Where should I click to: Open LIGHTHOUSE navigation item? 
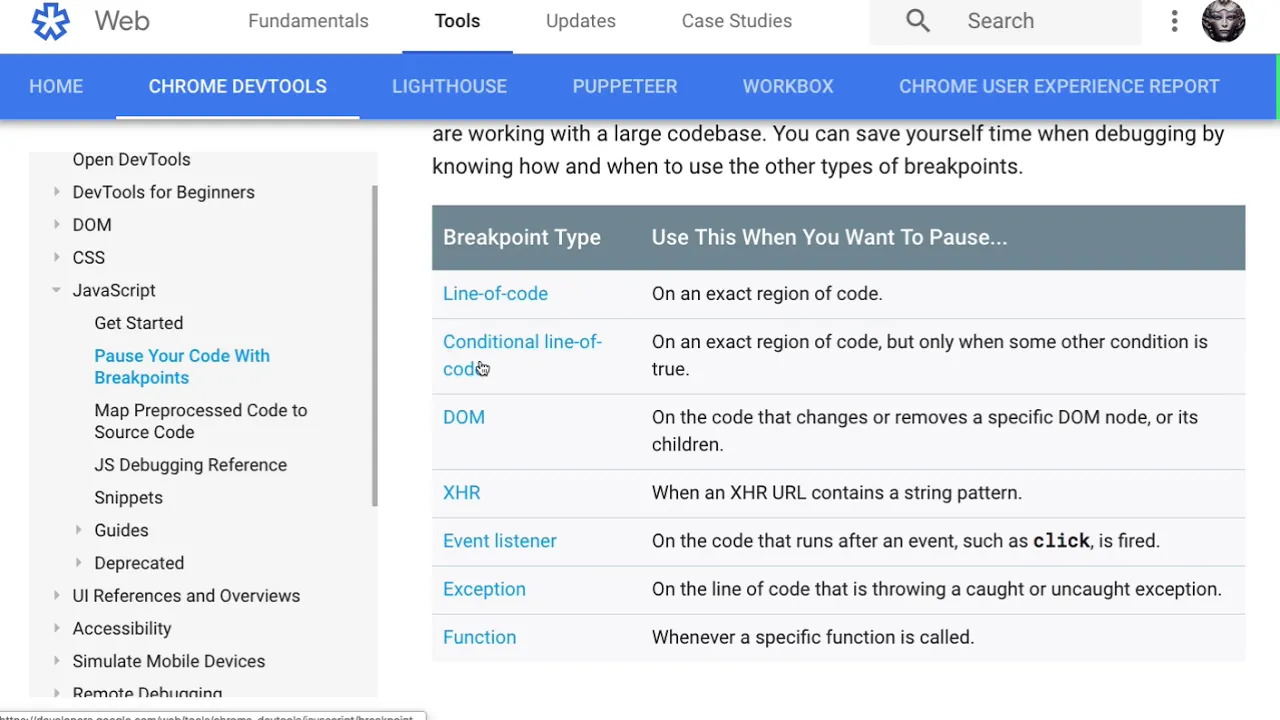(x=449, y=86)
